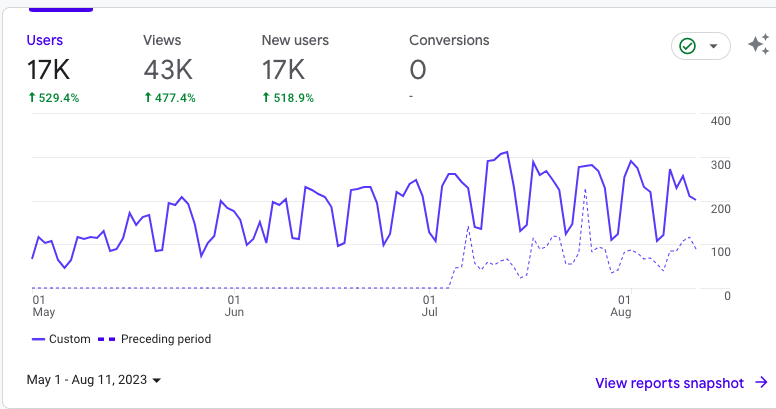The image size is (776, 409).
Task: Open the Insights sparkle icon
Action: tap(758, 45)
